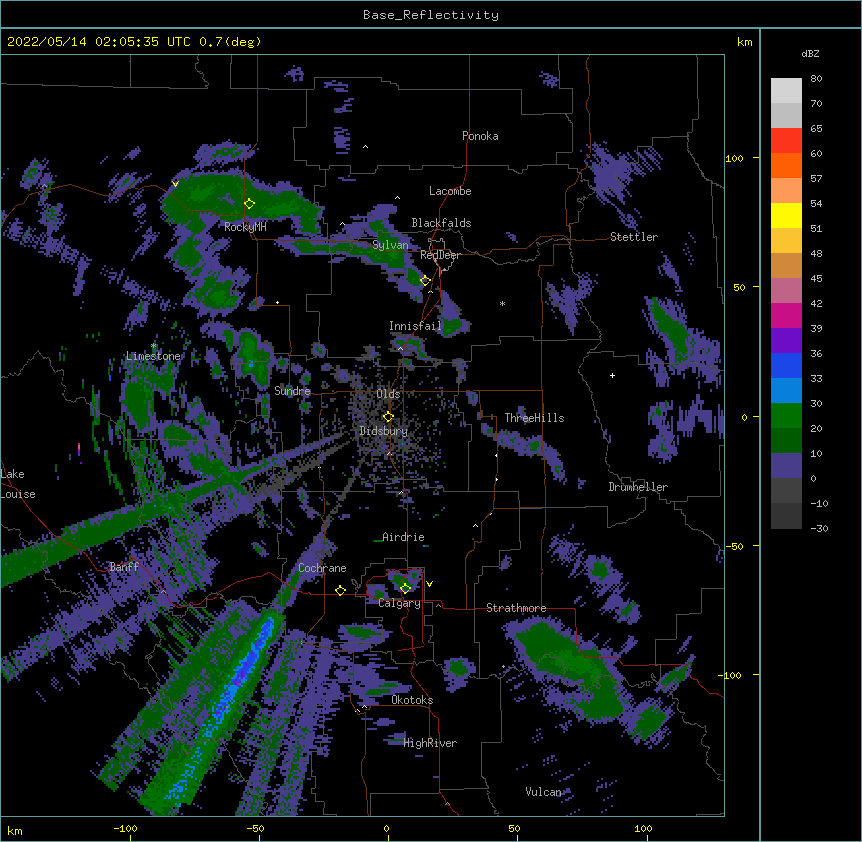Click the Okotoks city label

click(412, 700)
